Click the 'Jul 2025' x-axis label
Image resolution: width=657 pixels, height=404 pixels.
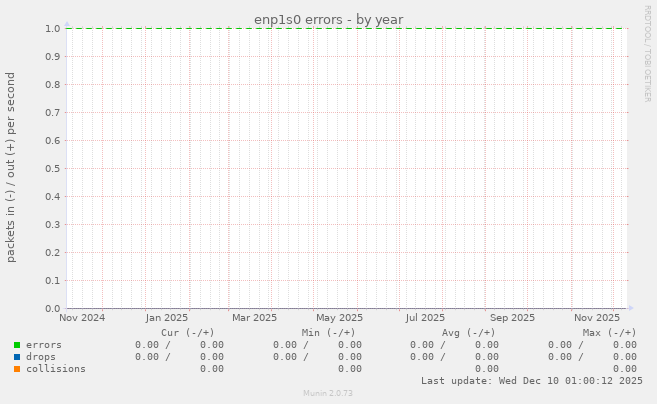pyautogui.click(x=425, y=318)
